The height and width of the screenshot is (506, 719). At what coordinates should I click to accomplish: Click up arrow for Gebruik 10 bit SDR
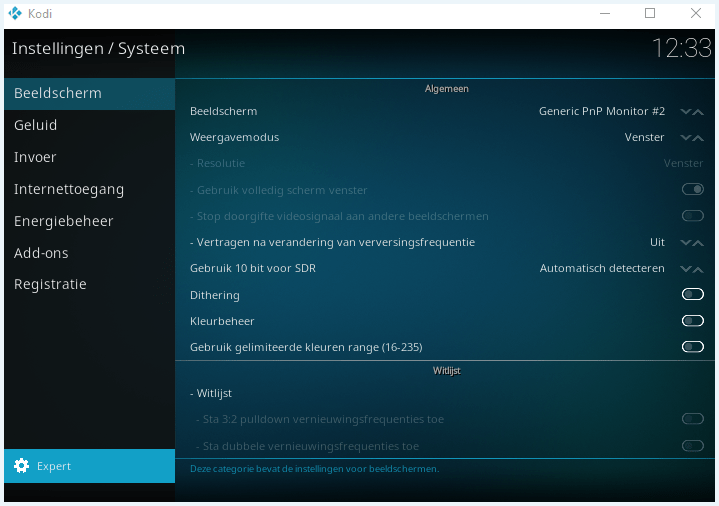pos(698,269)
